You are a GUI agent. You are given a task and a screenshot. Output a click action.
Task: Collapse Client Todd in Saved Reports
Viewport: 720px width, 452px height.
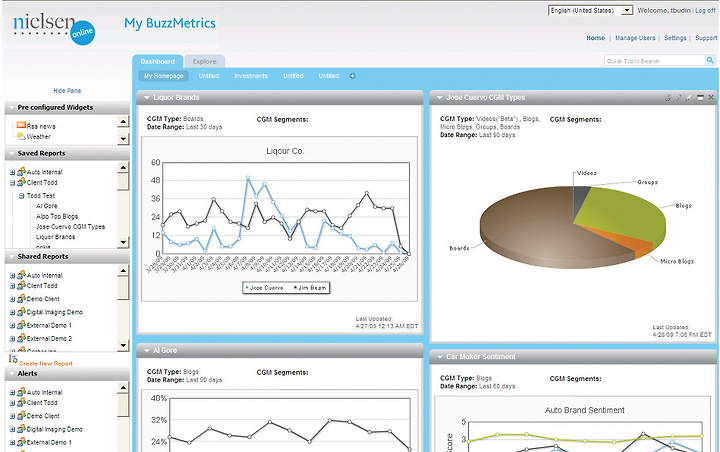pyautogui.click(x=12, y=183)
